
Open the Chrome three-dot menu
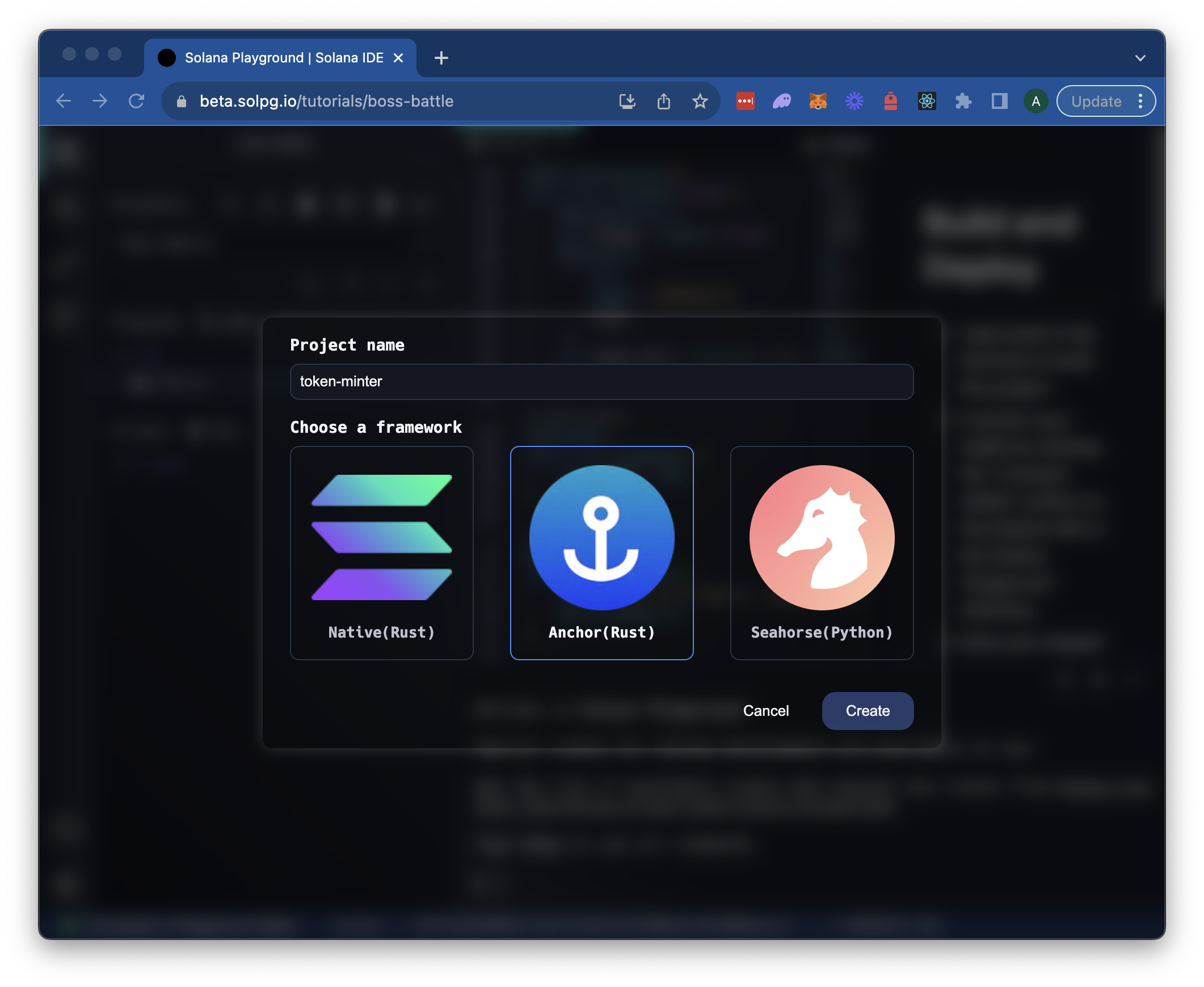[1140, 101]
